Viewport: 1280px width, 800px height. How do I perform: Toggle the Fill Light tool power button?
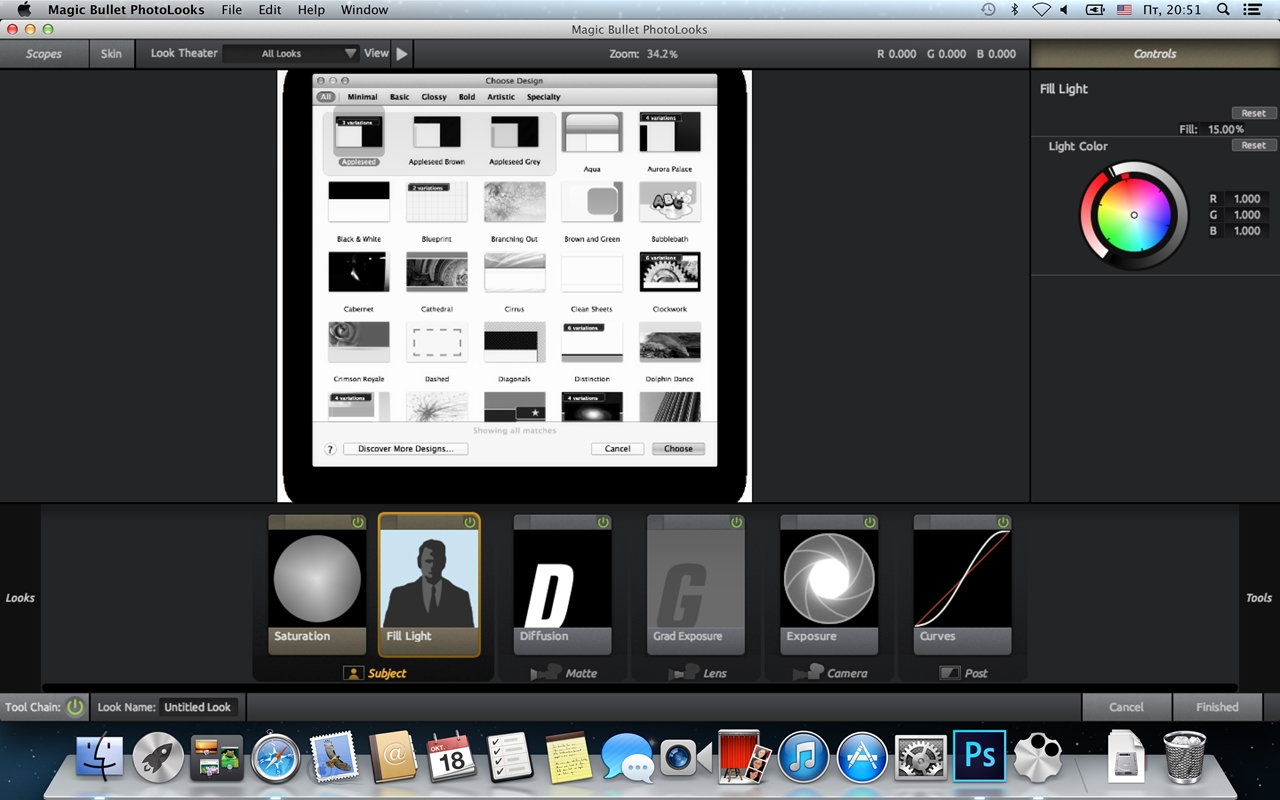[x=470, y=522]
